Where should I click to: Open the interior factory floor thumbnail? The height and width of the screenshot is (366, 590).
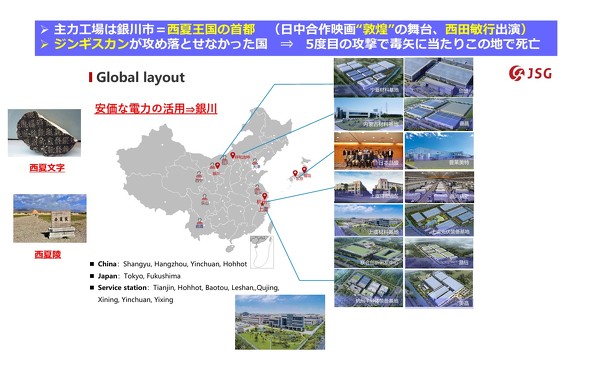point(439,187)
